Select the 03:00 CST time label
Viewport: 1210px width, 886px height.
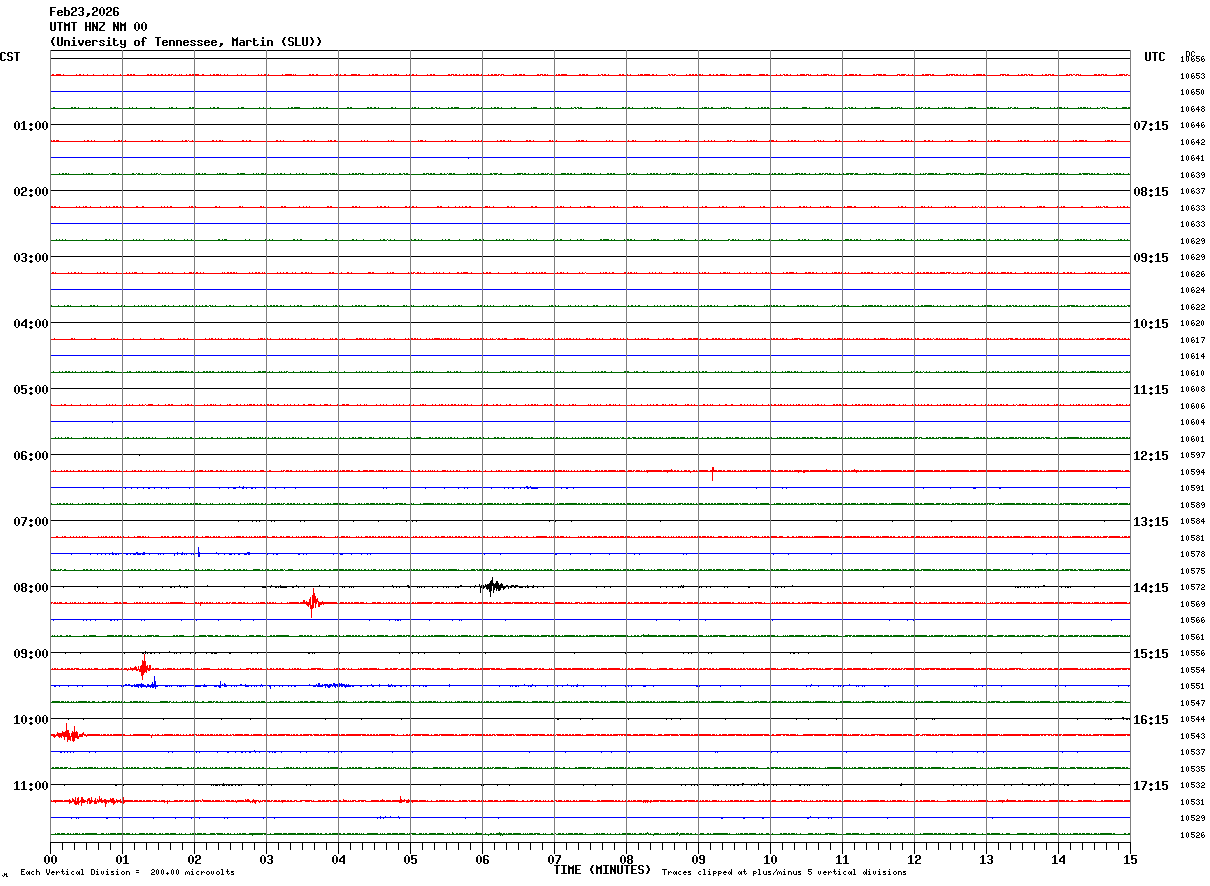[x=30, y=258]
